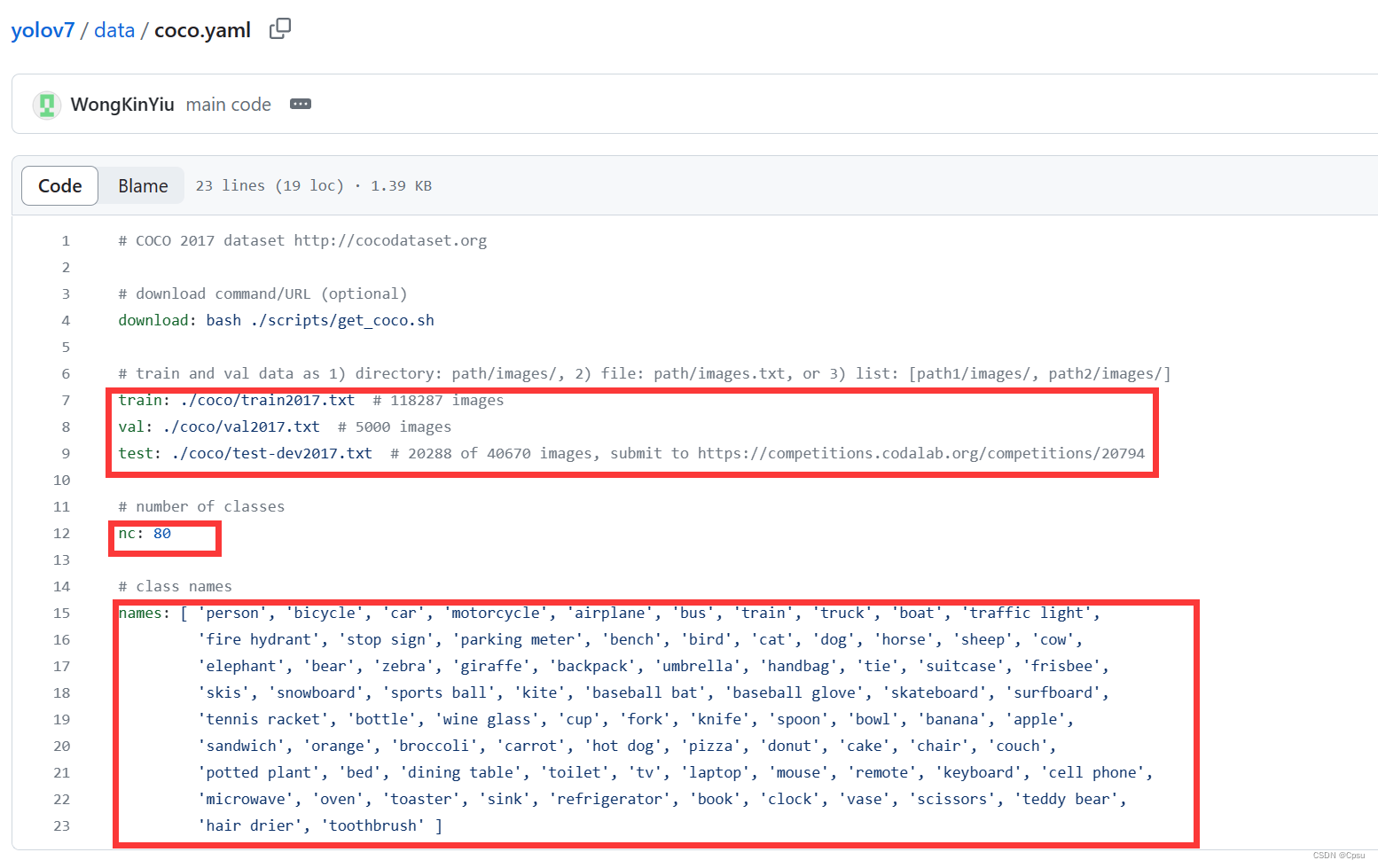Click the train2017.txt dataset path
Screen dimensions: 1378x868
pos(266,400)
